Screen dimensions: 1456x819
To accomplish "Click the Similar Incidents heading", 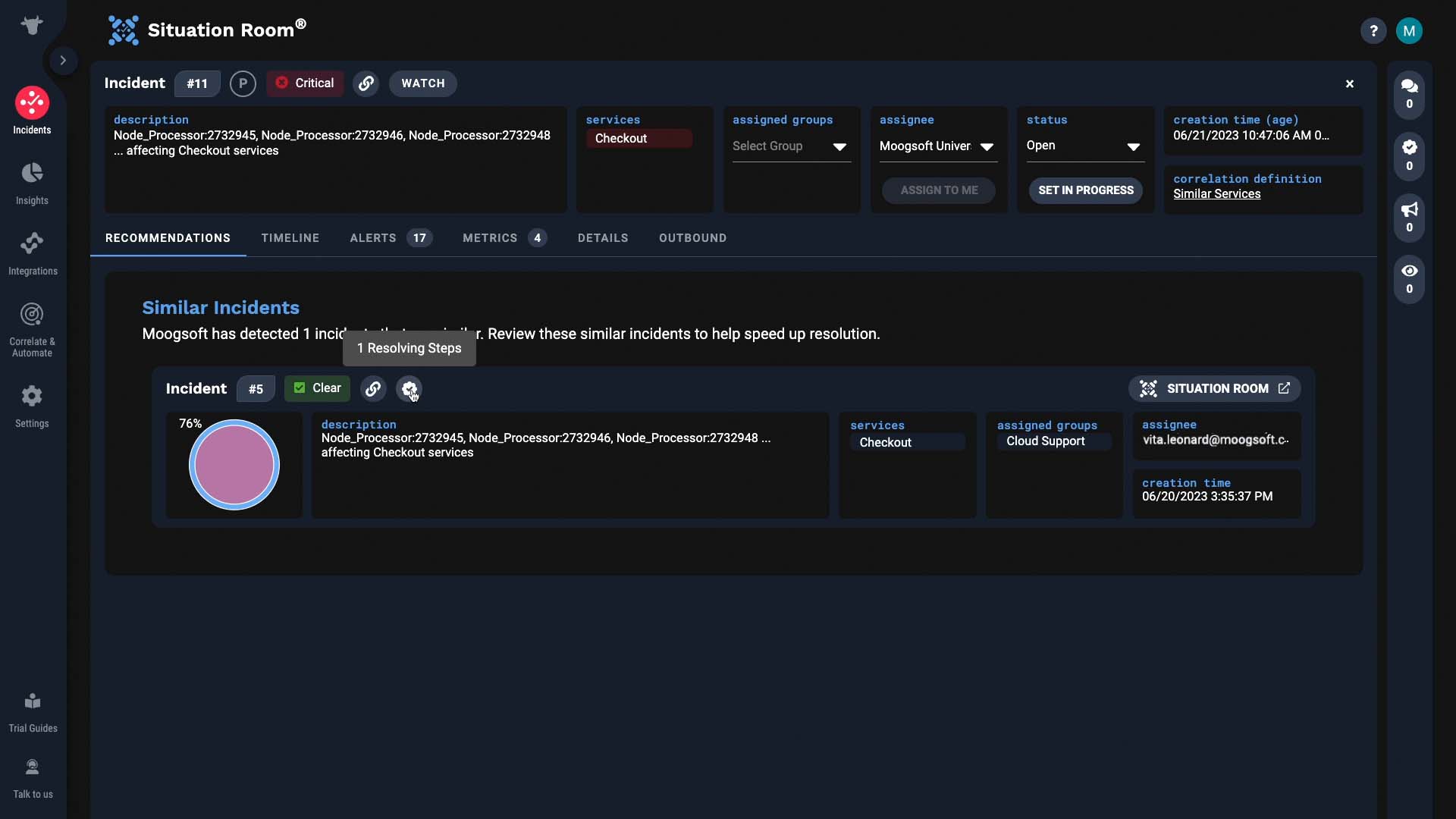I will pyautogui.click(x=221, y=308).
